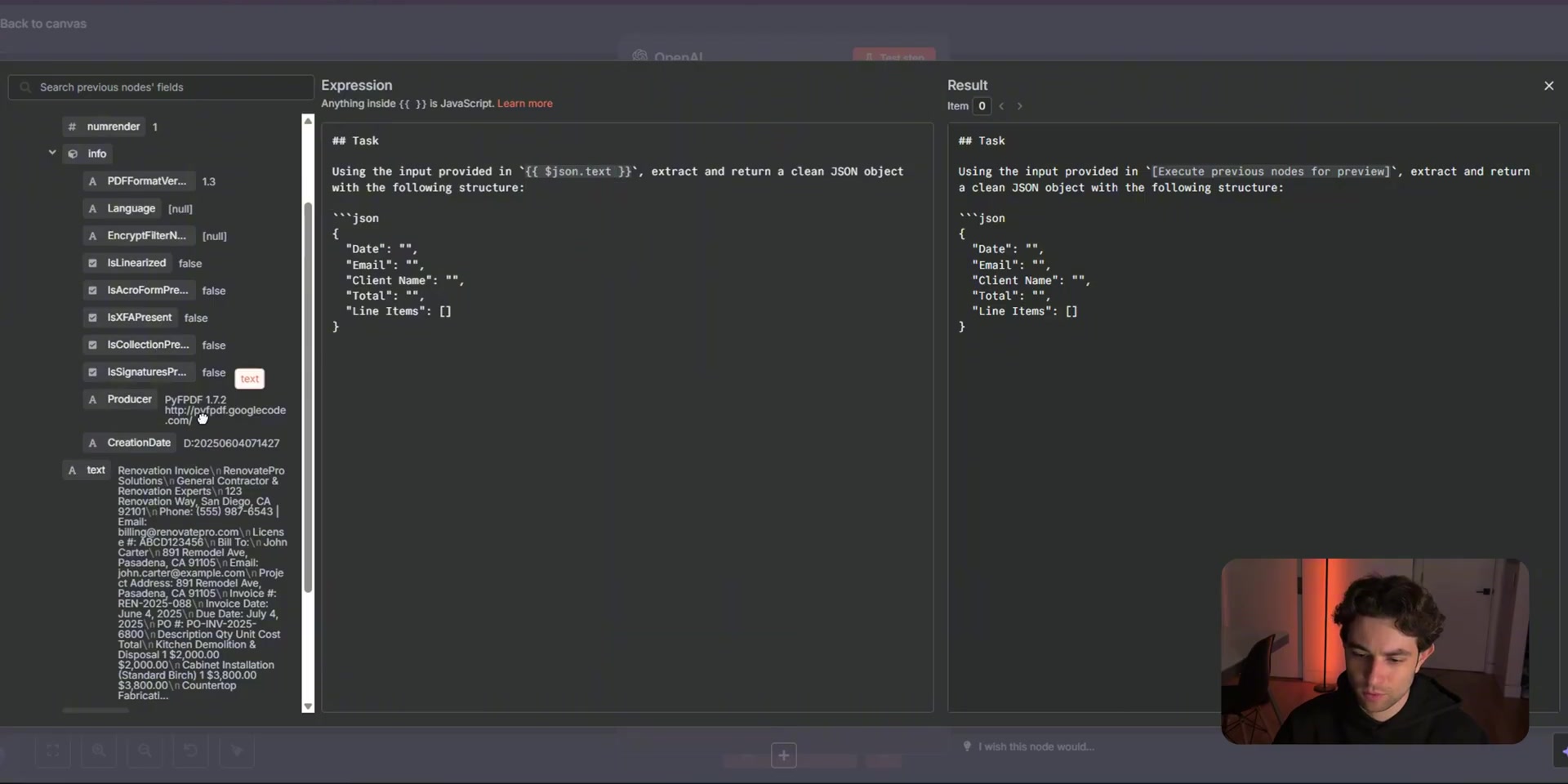
Task: Collapse the info object chevron
Action: [x=52, y=153]
